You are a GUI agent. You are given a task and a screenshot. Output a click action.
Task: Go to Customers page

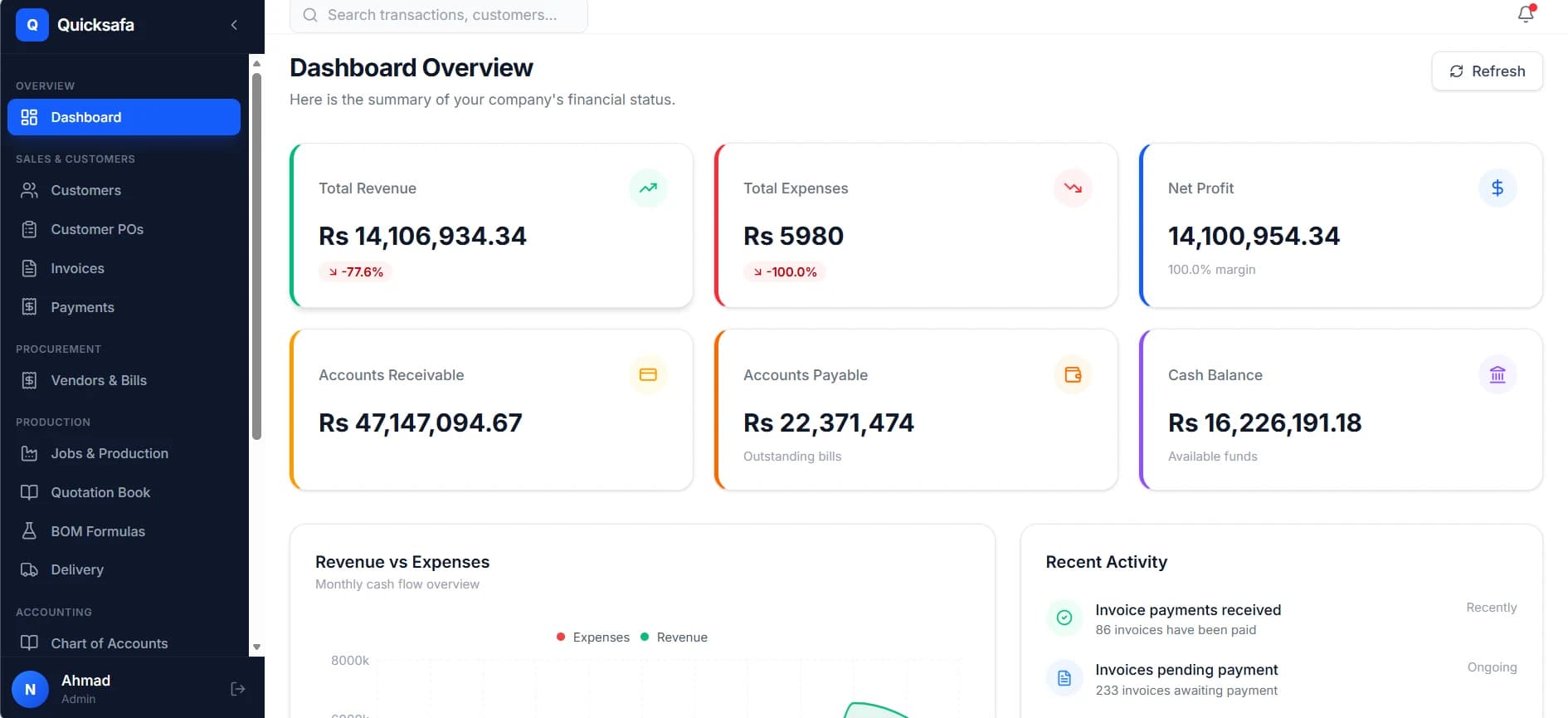(124, 190)
